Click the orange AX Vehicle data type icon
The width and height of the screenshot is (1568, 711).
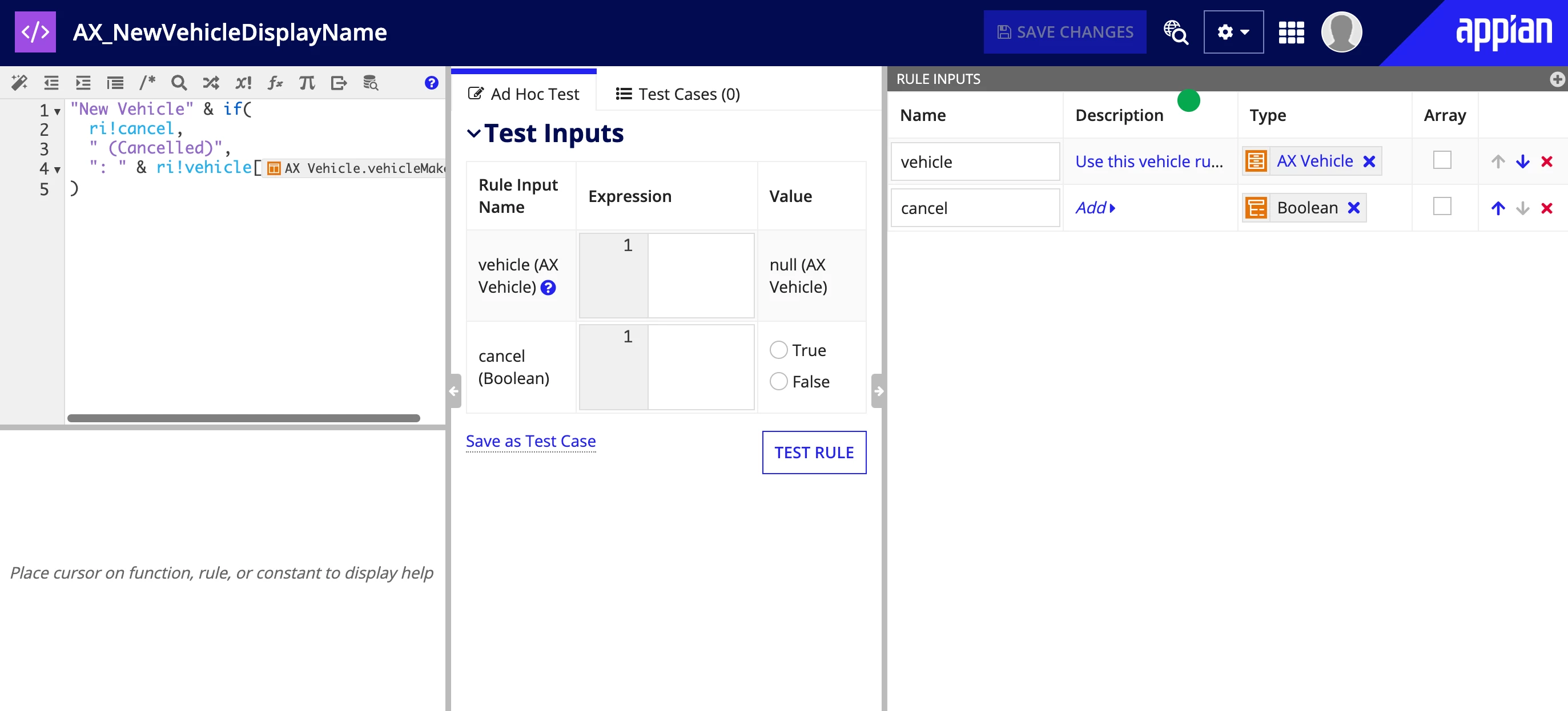(x=1256, y=161)
